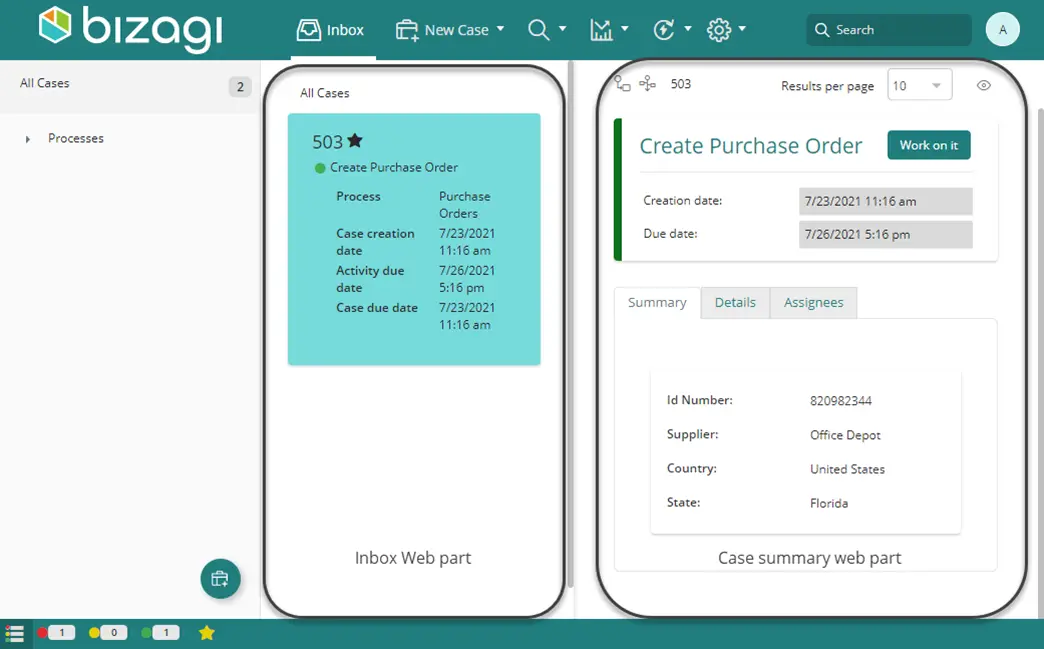Select All Cases in left sidebar
Screen dimensions: 1044x649
(45, 83)
